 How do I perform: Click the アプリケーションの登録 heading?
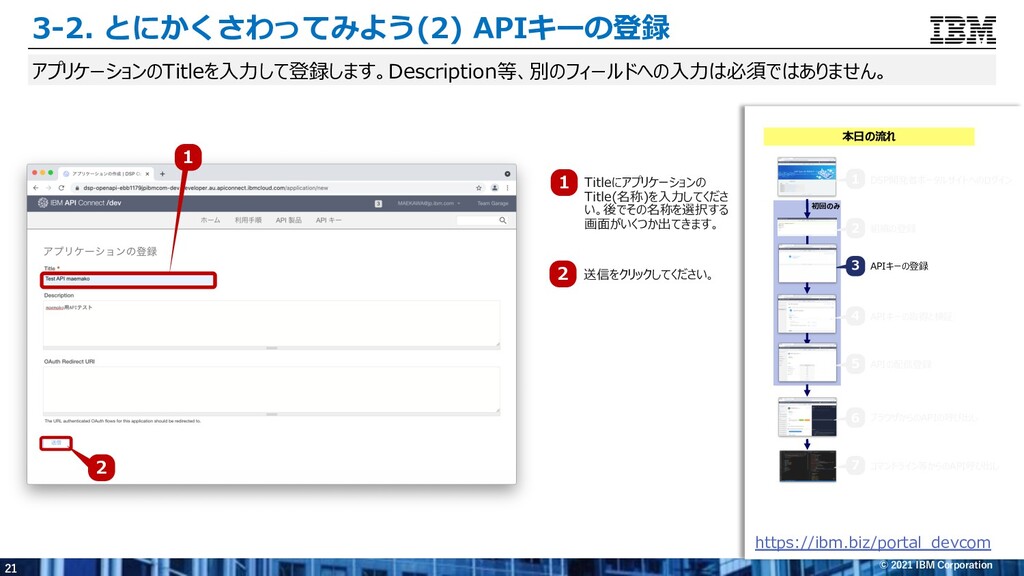point(100,251)
